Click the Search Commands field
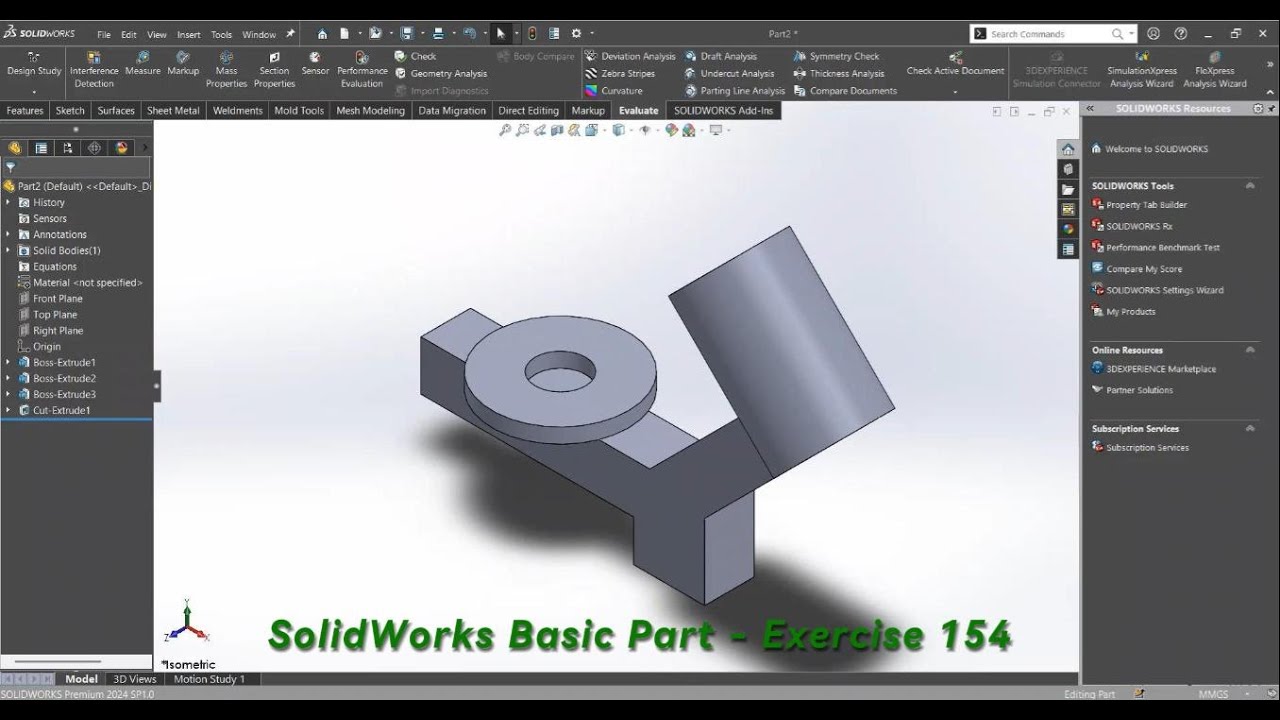The image size is (1280, 720). coord(1050,34)
